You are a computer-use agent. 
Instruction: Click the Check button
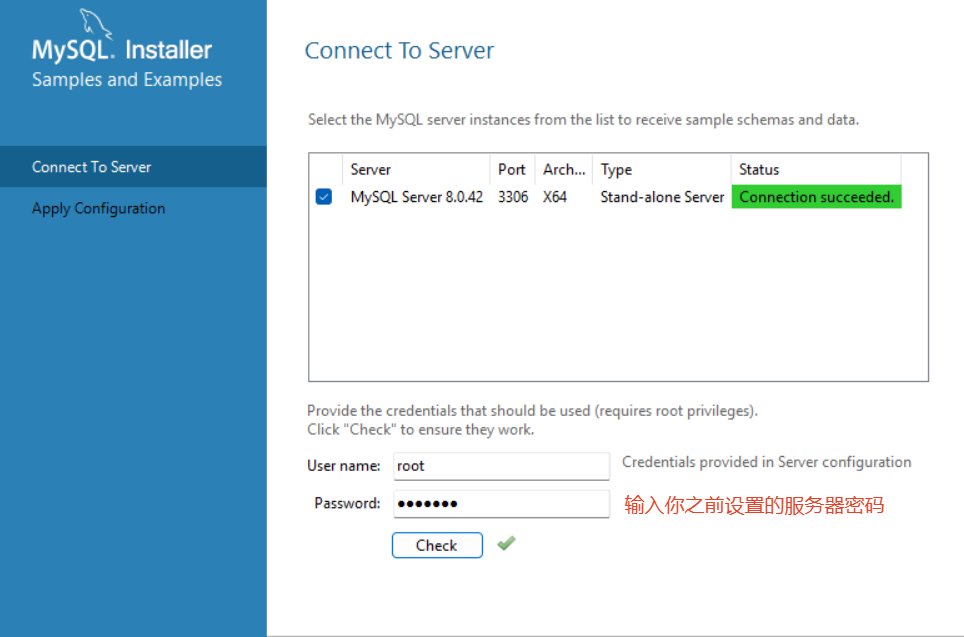click(x=437, y=545)
